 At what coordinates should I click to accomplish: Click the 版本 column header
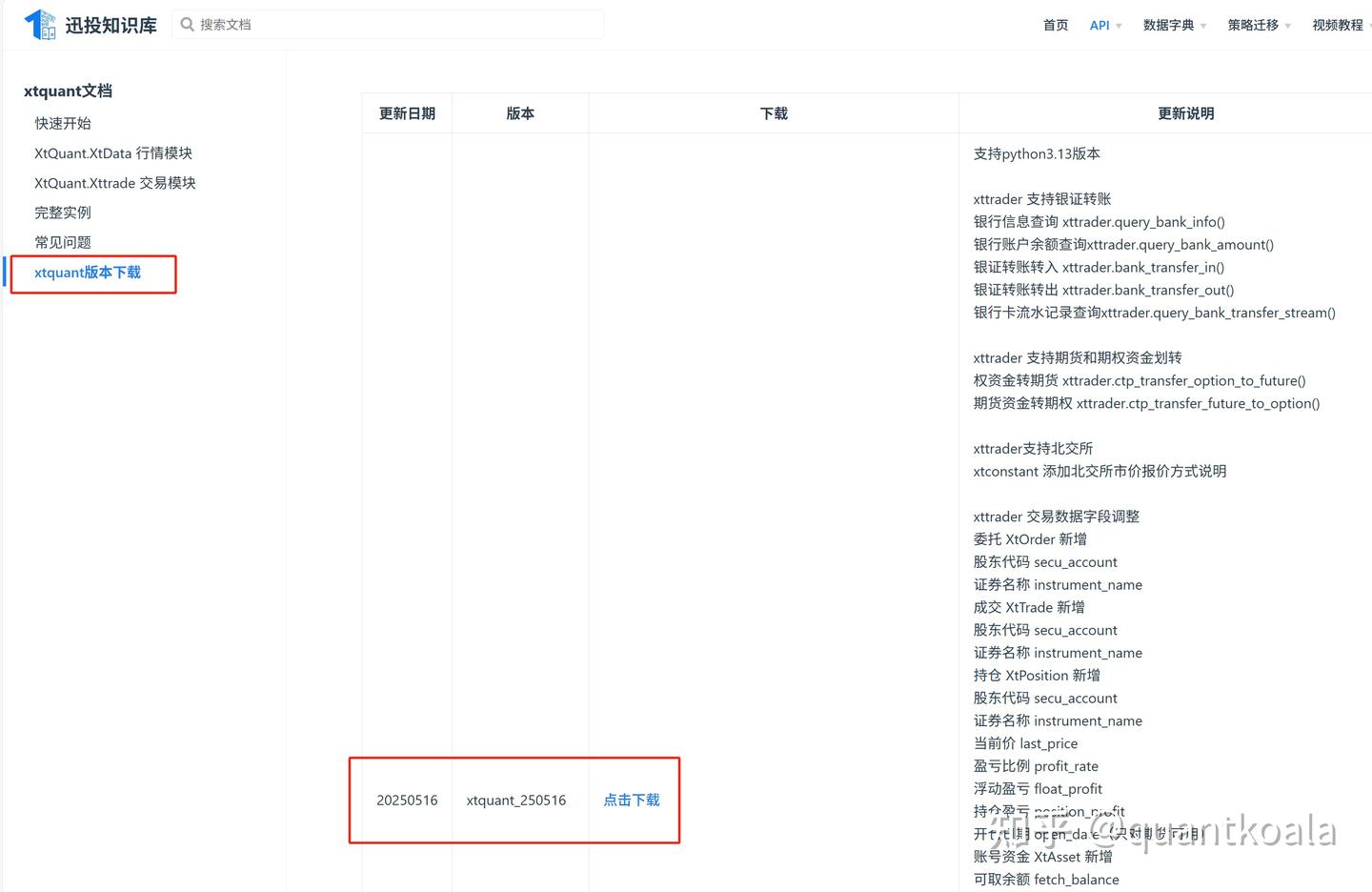pyautogui.click(x=520, y=112)
